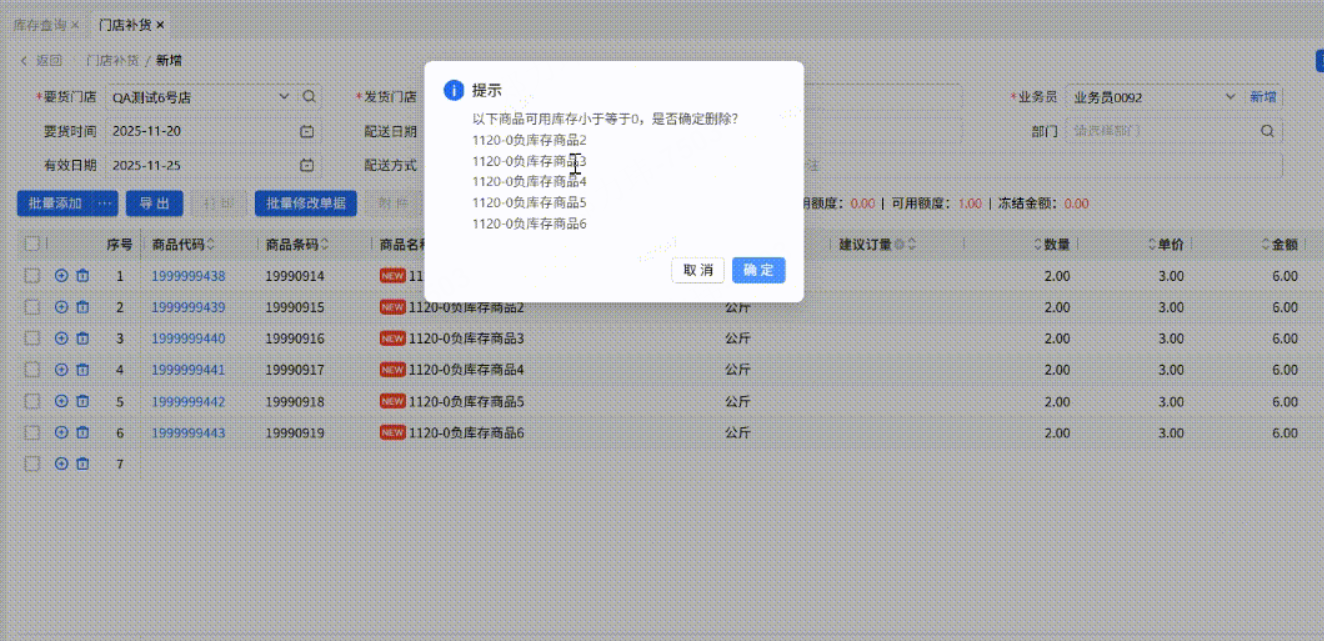1324x641 pixels.
Task: Sort by the 单价 column sort arrows
Action: tap(1153, 244)
